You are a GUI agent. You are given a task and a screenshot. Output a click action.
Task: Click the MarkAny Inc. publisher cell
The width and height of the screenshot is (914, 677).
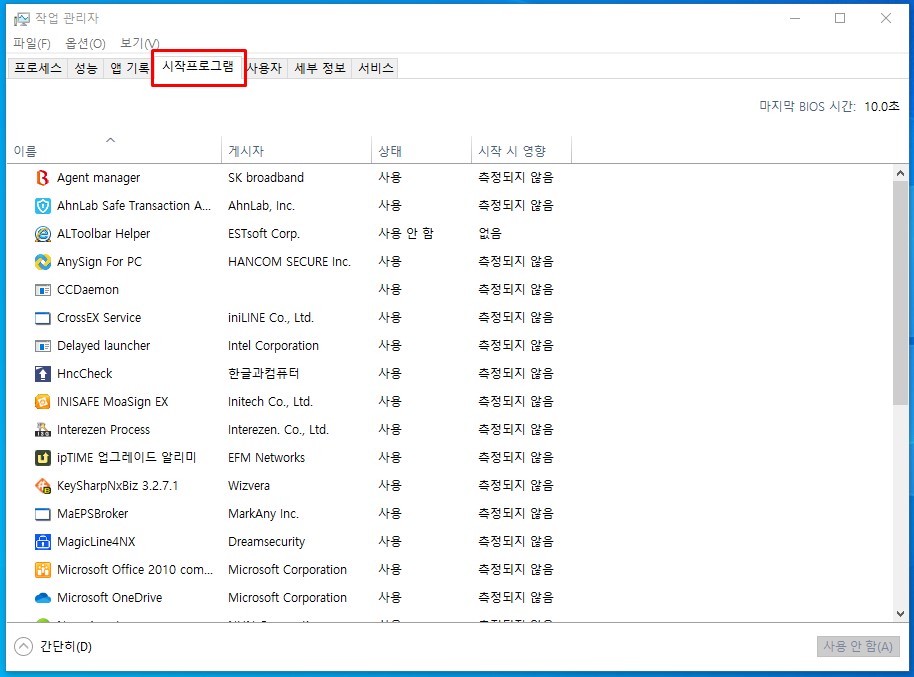263,514
